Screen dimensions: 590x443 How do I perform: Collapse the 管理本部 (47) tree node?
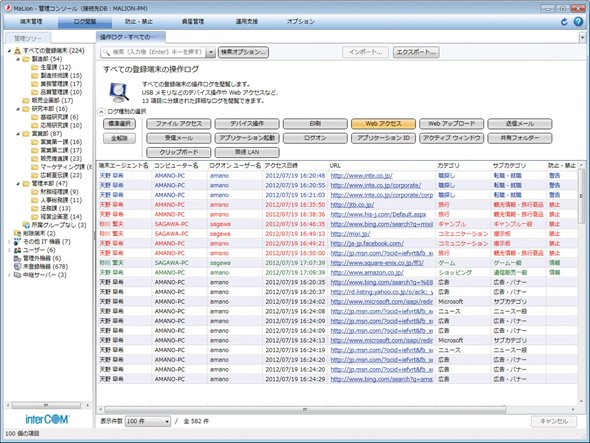click(18, 183)
